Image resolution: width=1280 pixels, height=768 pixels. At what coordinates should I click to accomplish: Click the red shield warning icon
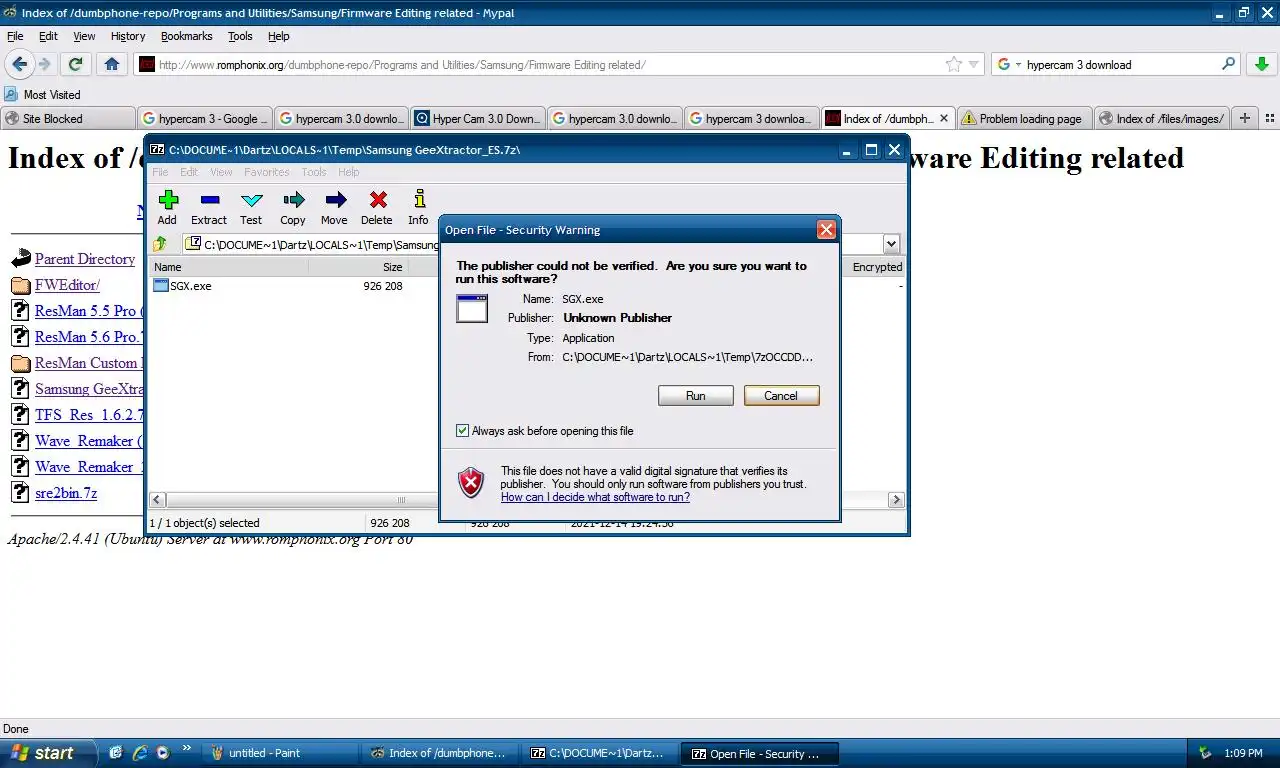coord(471,482)
